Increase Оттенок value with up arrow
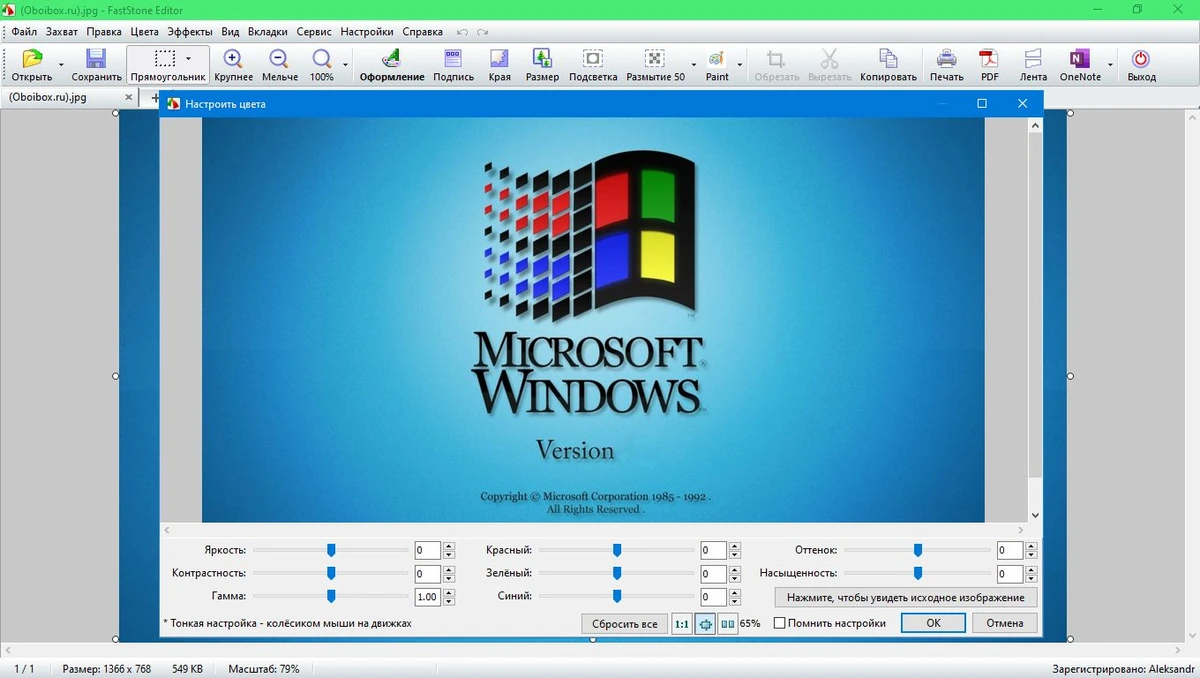Screen dimensions: 1200x678 coord(1031,546)
